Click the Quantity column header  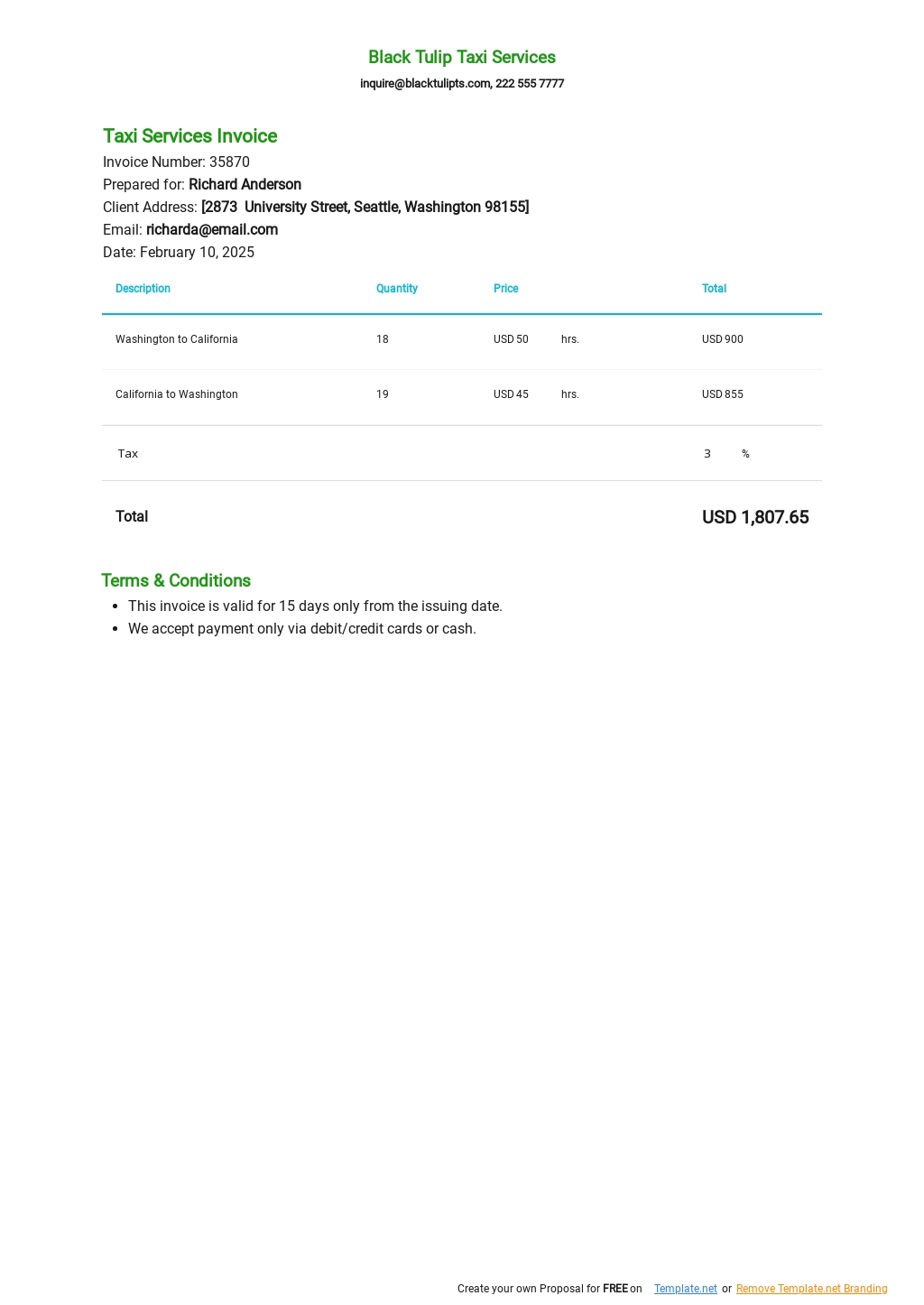point(397,289)
